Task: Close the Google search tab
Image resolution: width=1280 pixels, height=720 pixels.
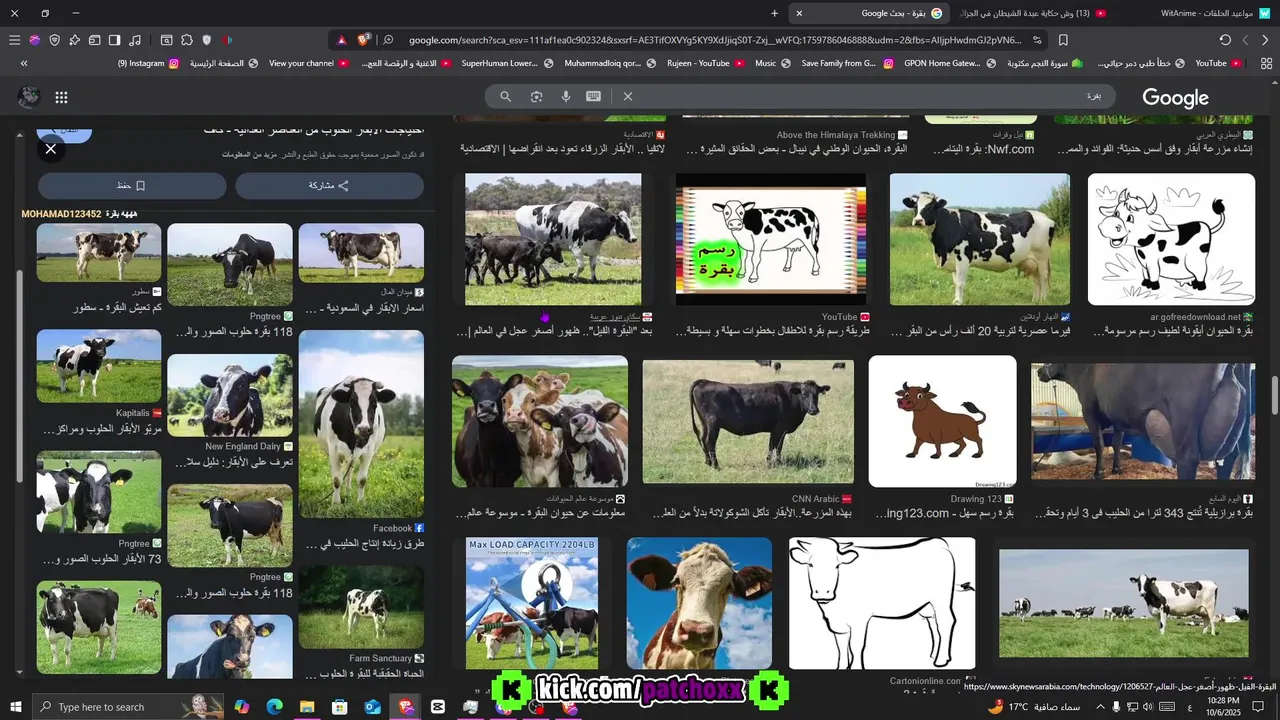Action: 798,13
